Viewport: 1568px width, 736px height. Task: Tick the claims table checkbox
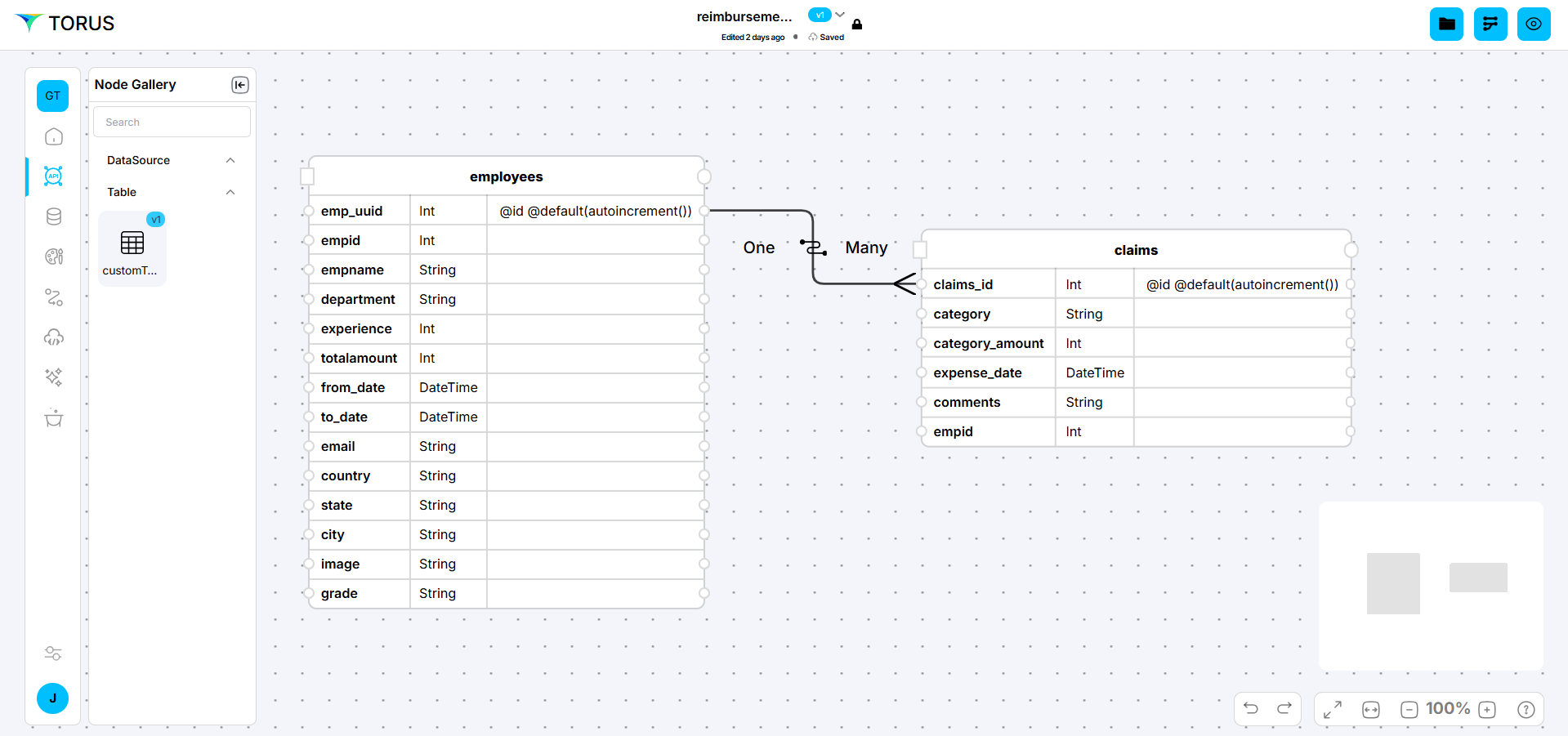920,250
